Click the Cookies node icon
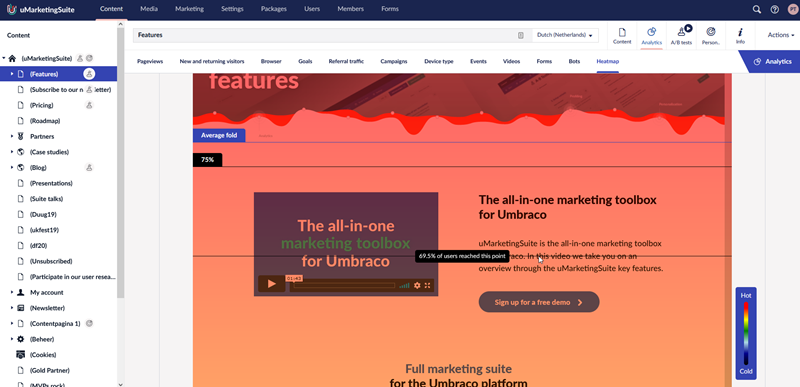 point(21,355)
